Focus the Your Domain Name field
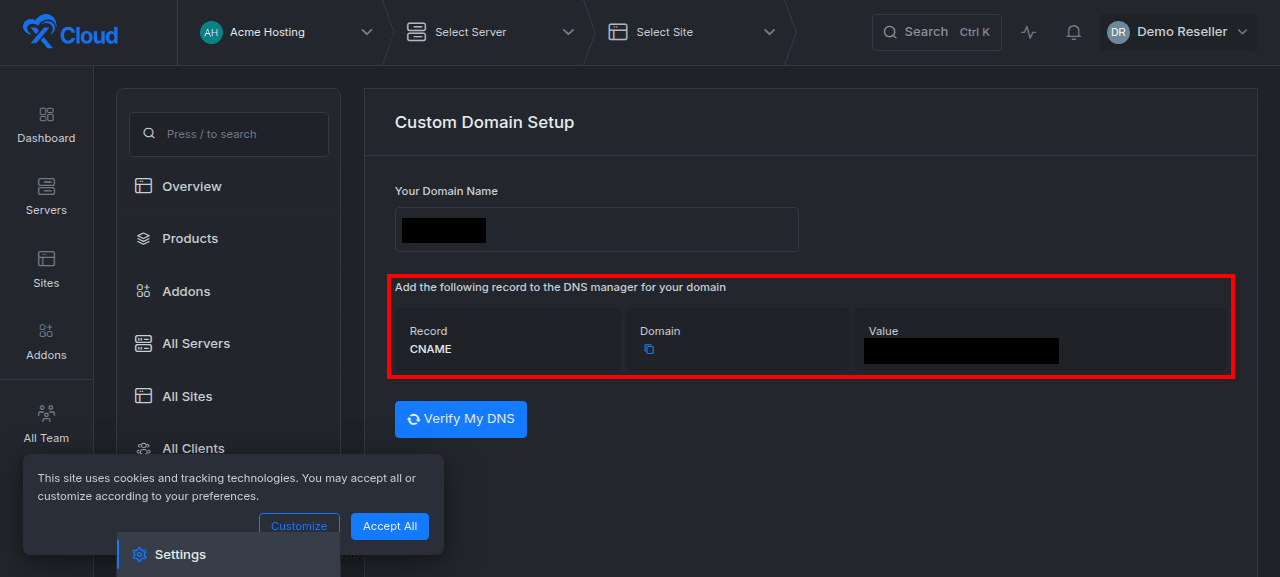The width and height of the screenshot is (1280, 577). [597, 229]
